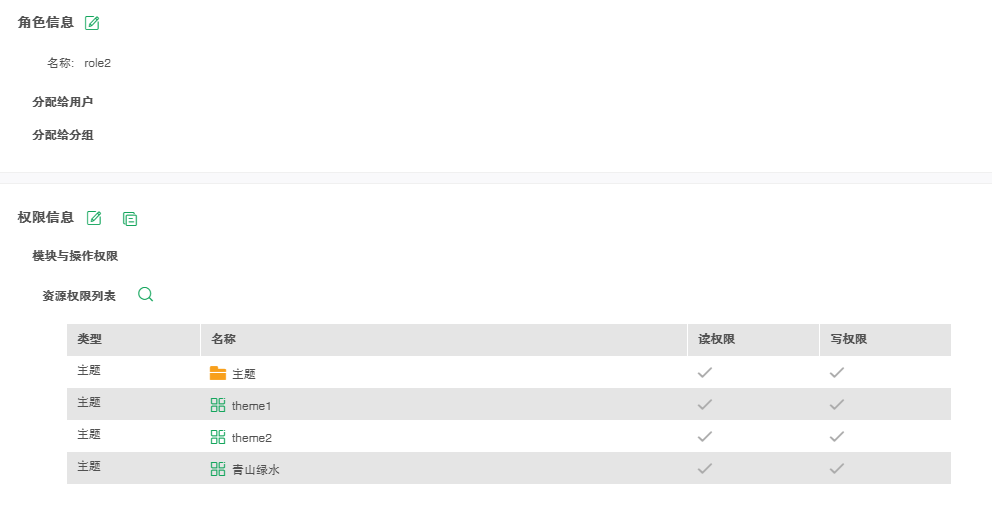Click the orange 主题 folder icon
This screenshot has height=507, width=992.
click(x=218, y=373)
